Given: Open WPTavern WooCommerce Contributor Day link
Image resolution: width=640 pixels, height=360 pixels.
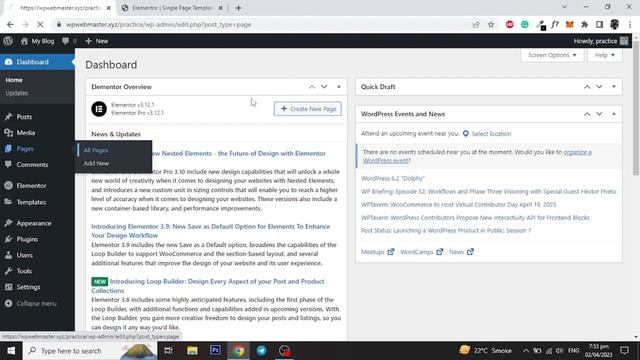Looking at the screenshot, I should pos(458,204).
